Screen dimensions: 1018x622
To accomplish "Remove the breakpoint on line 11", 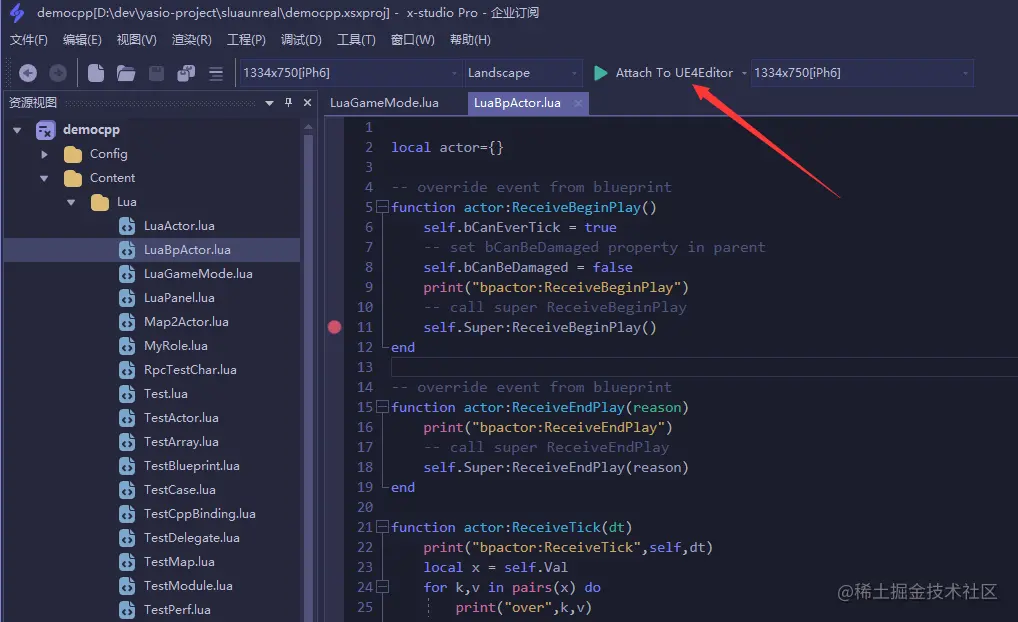I will (x=334, y=327).
